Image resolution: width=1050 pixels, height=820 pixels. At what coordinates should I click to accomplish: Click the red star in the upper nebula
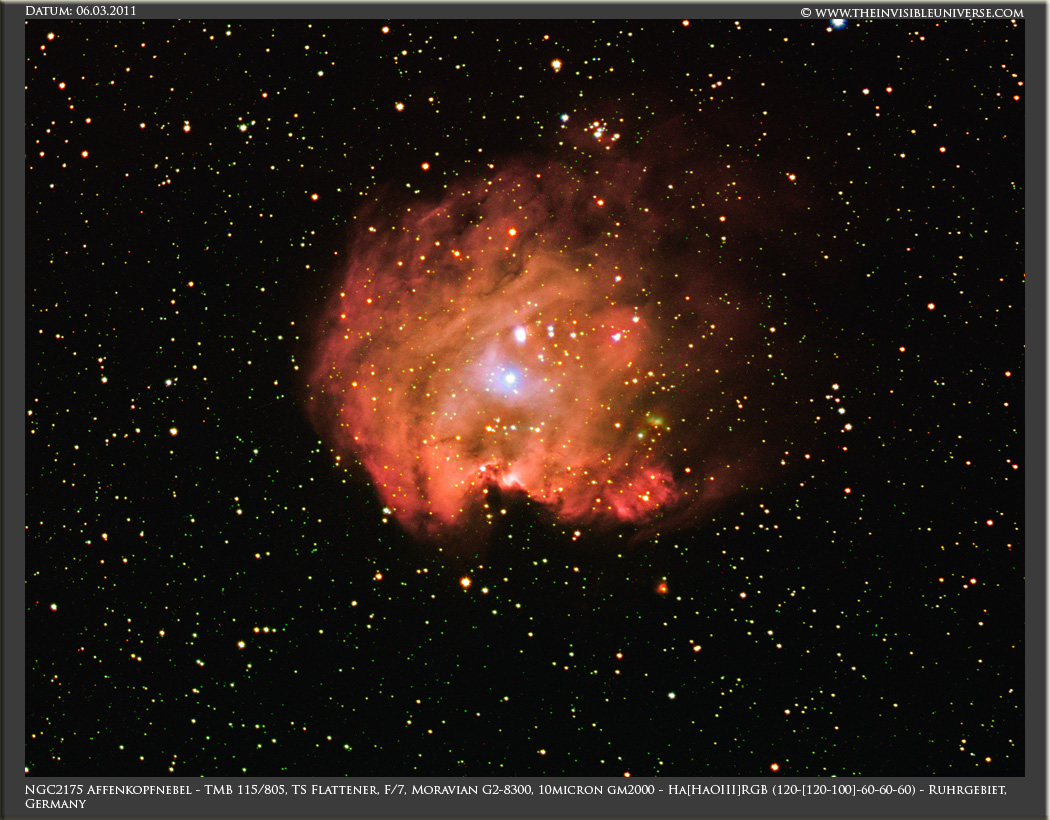coord(512,232)
